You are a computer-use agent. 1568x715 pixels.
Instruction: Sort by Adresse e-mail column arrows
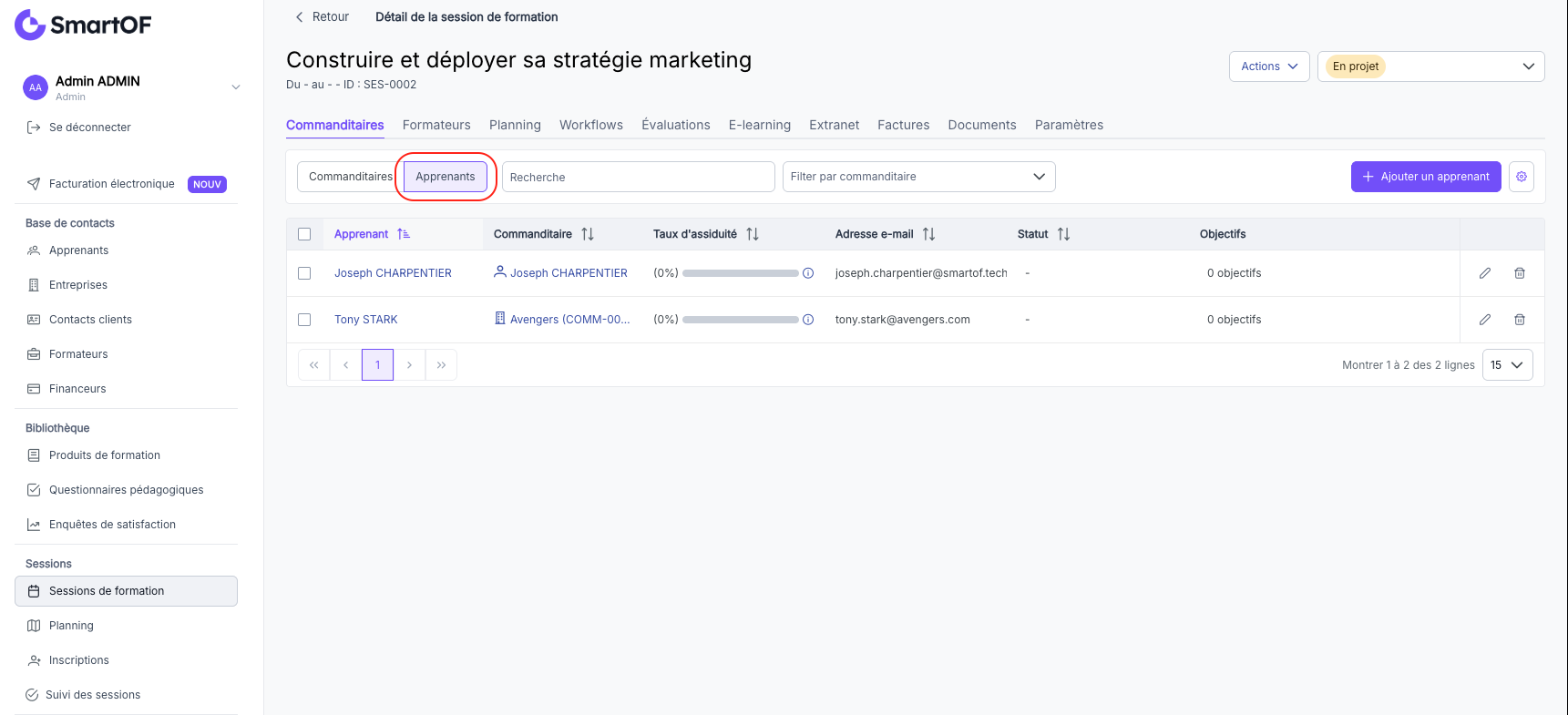click(x=928, y=234)
